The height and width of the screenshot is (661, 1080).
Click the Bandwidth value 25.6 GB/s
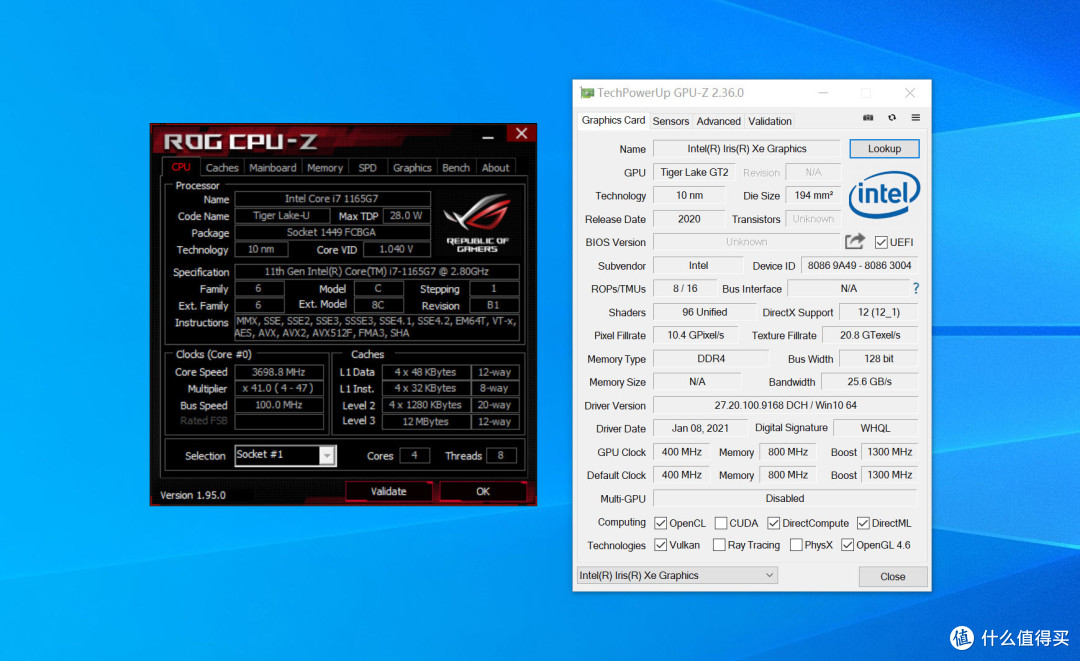point(869,381)
